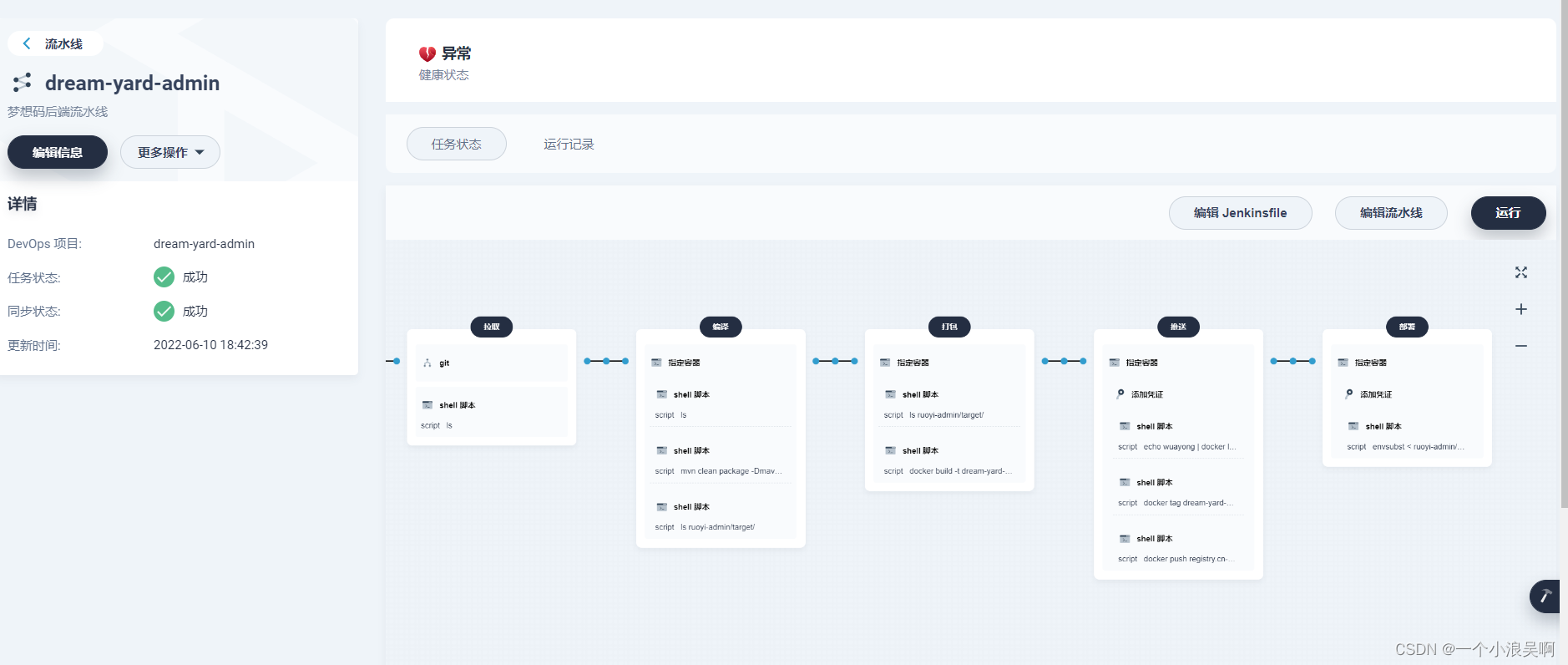Click the script 'mvn clean package -Dmav...' text
Viewport: 1568px width, 665px height.
click(x=731, y=471)
